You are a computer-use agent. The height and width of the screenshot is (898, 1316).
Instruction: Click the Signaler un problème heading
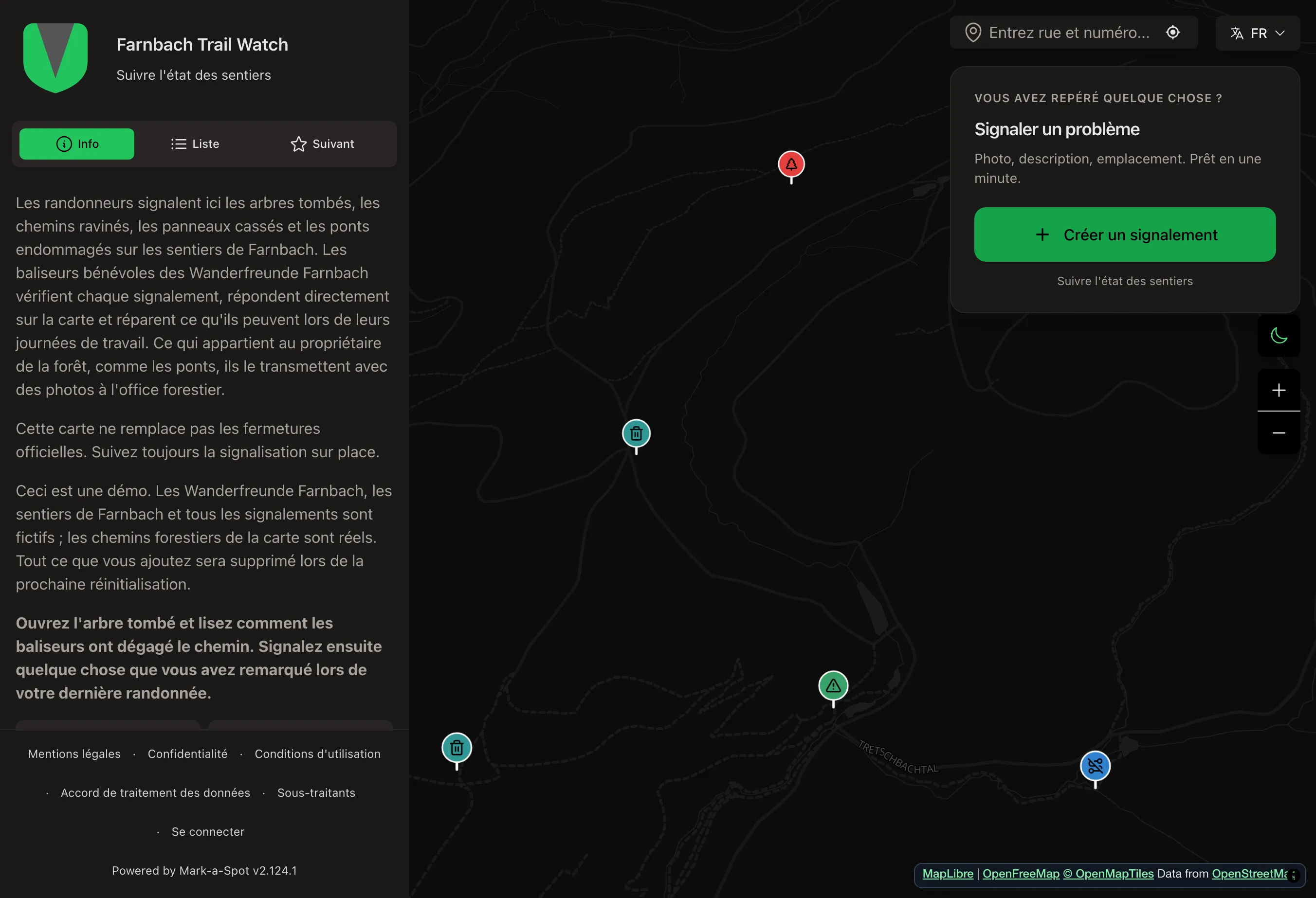pyautogui.click(x=1057, y=129)
